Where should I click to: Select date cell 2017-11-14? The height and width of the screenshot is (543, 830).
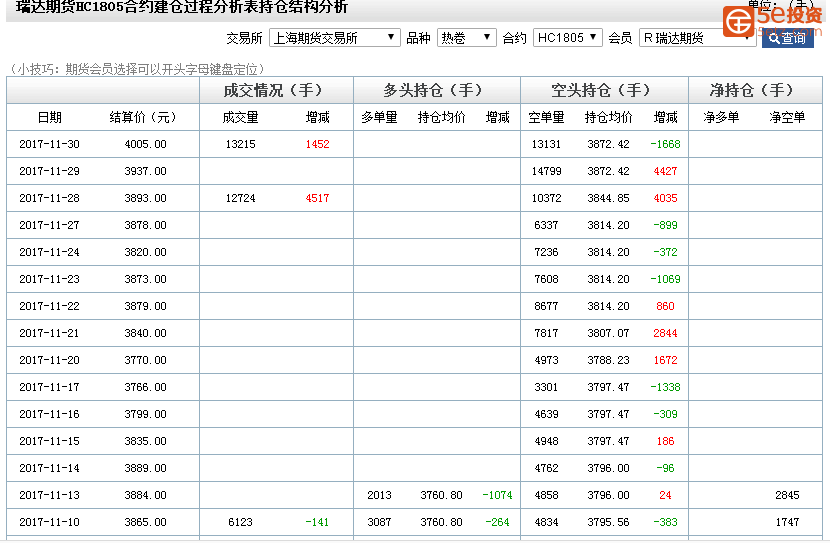(x=49, y=468)
